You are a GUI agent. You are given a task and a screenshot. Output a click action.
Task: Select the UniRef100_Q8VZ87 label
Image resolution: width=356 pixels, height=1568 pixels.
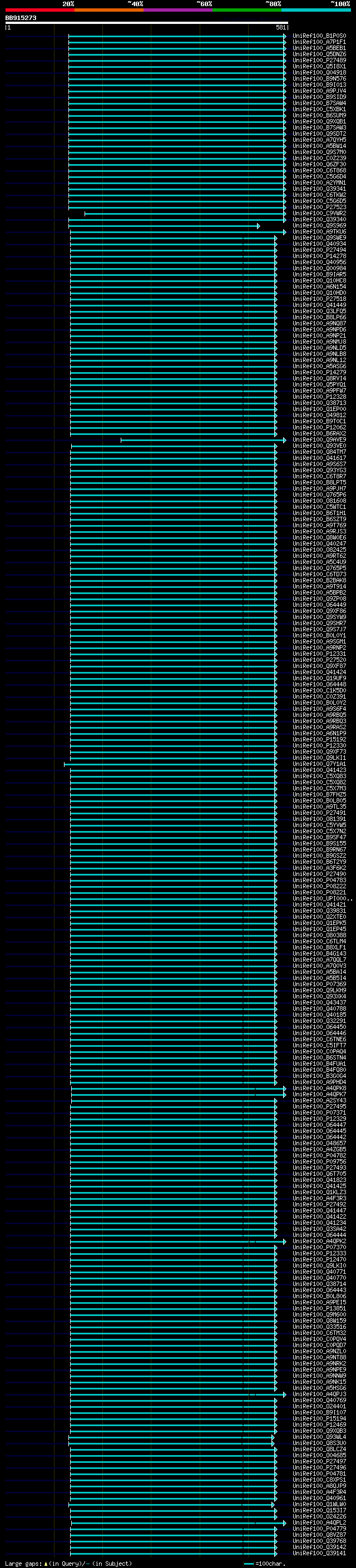319,1535
